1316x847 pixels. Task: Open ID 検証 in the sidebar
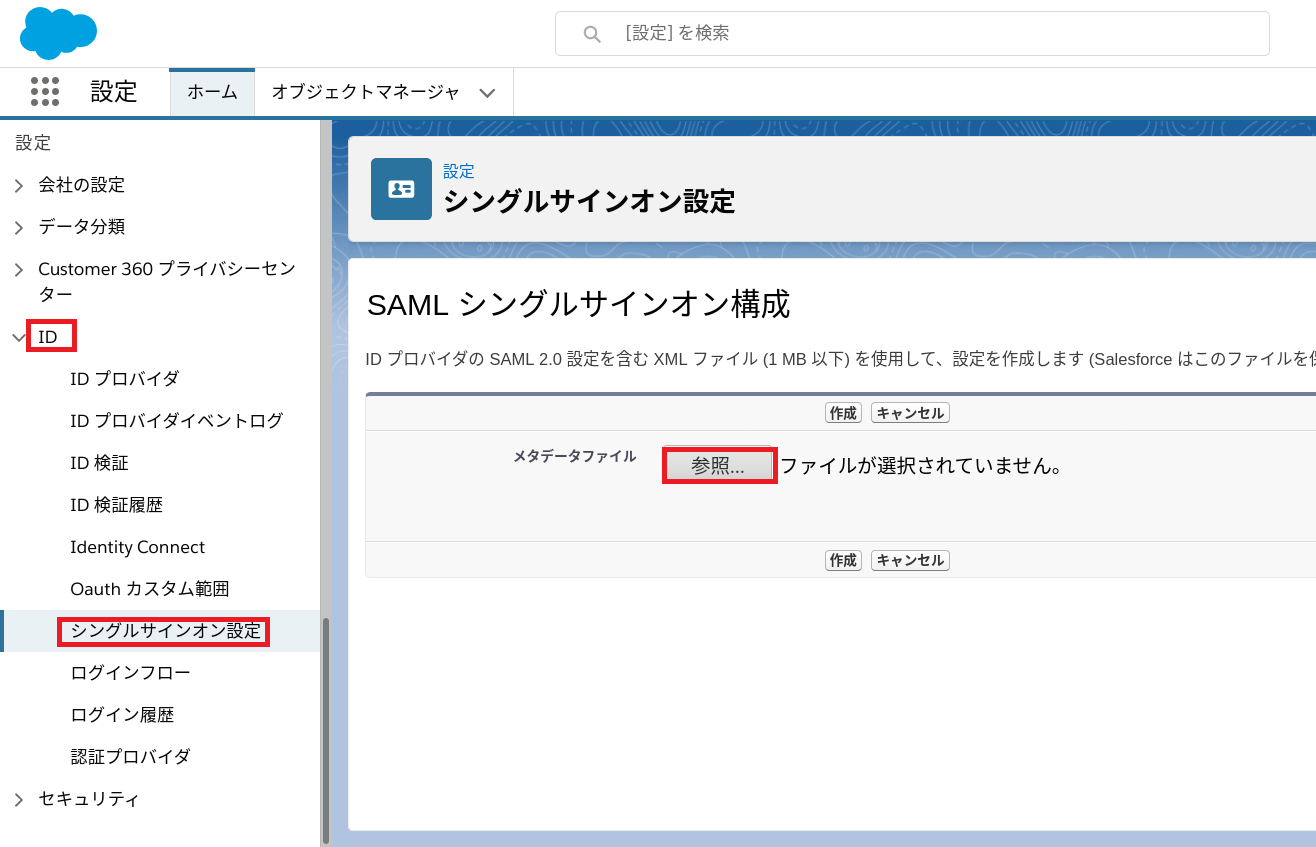click(99, 463)
